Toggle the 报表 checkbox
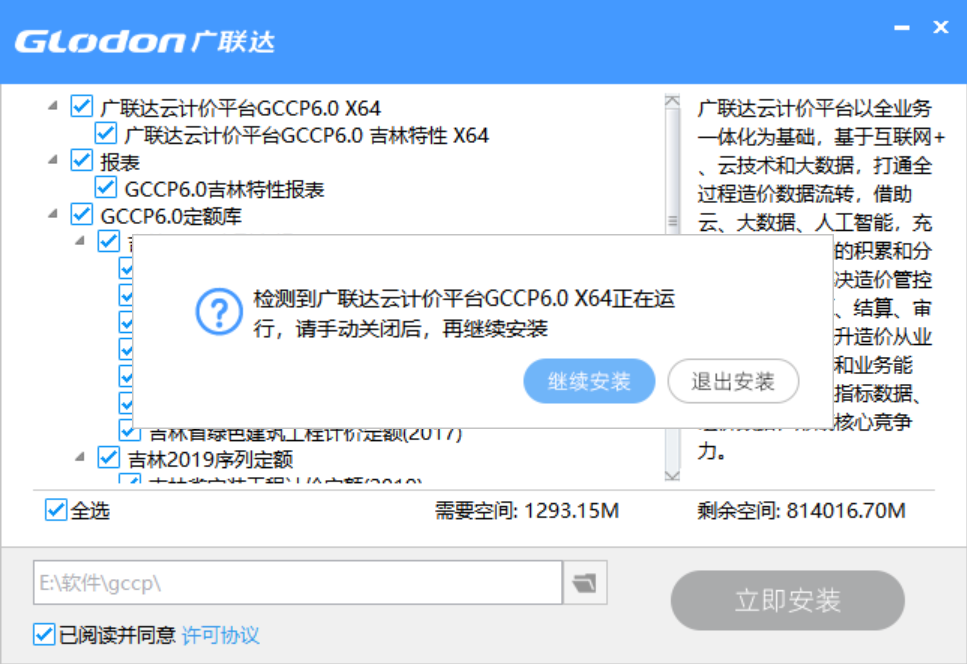The width and height of the screenshot is (967, 664). click(81, 160)
